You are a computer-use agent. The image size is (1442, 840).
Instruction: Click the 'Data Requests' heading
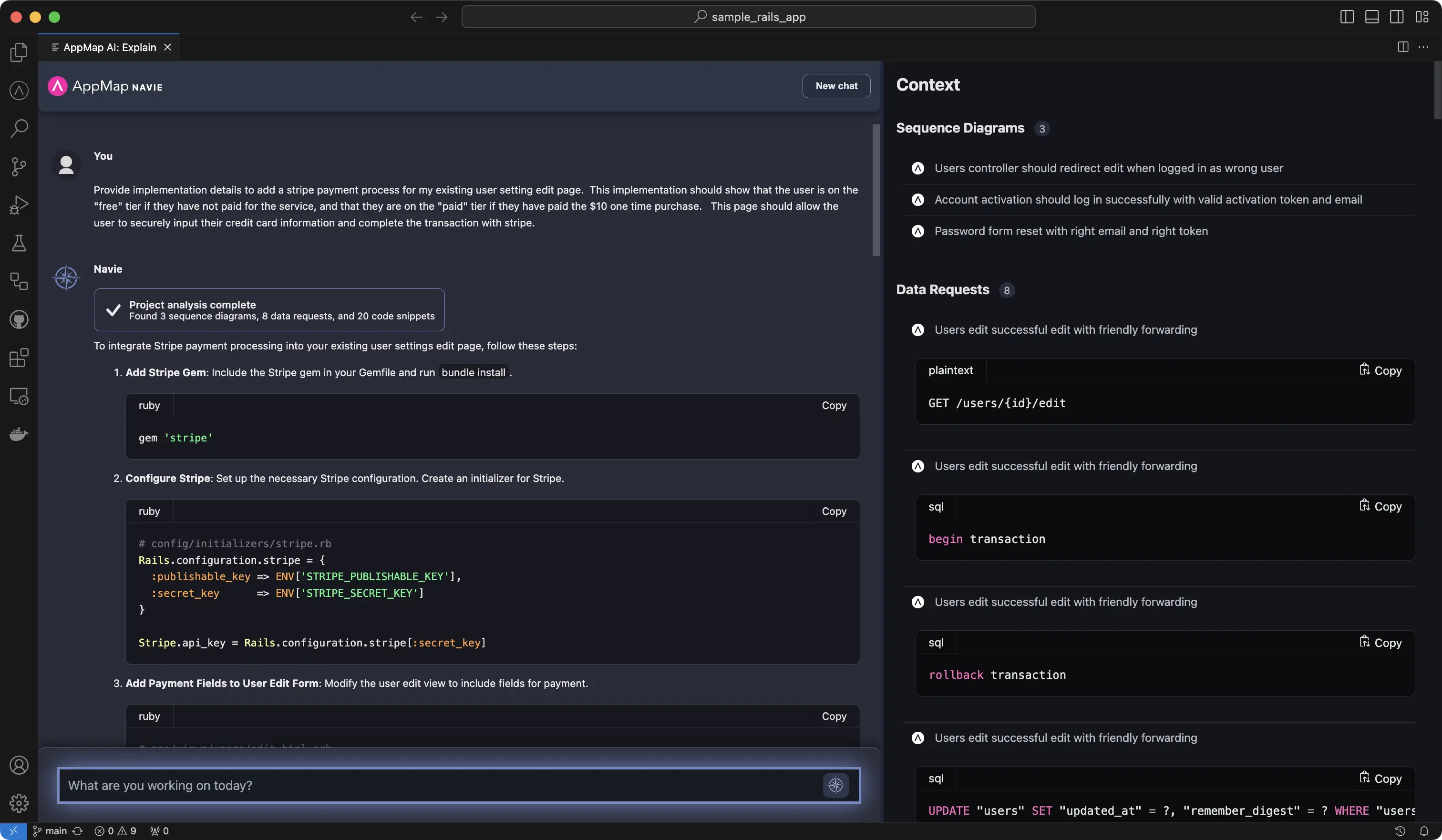coord(942,289)
